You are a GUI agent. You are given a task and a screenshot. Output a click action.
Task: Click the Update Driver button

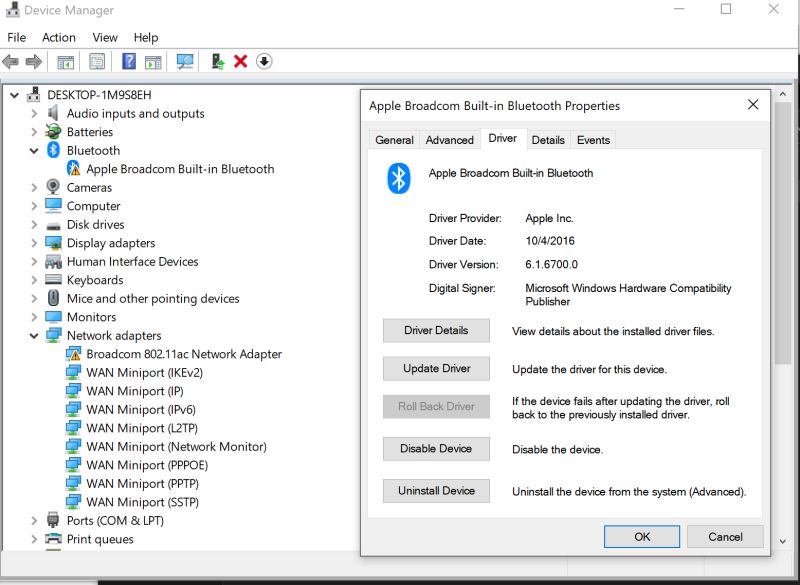click(436, 368)
